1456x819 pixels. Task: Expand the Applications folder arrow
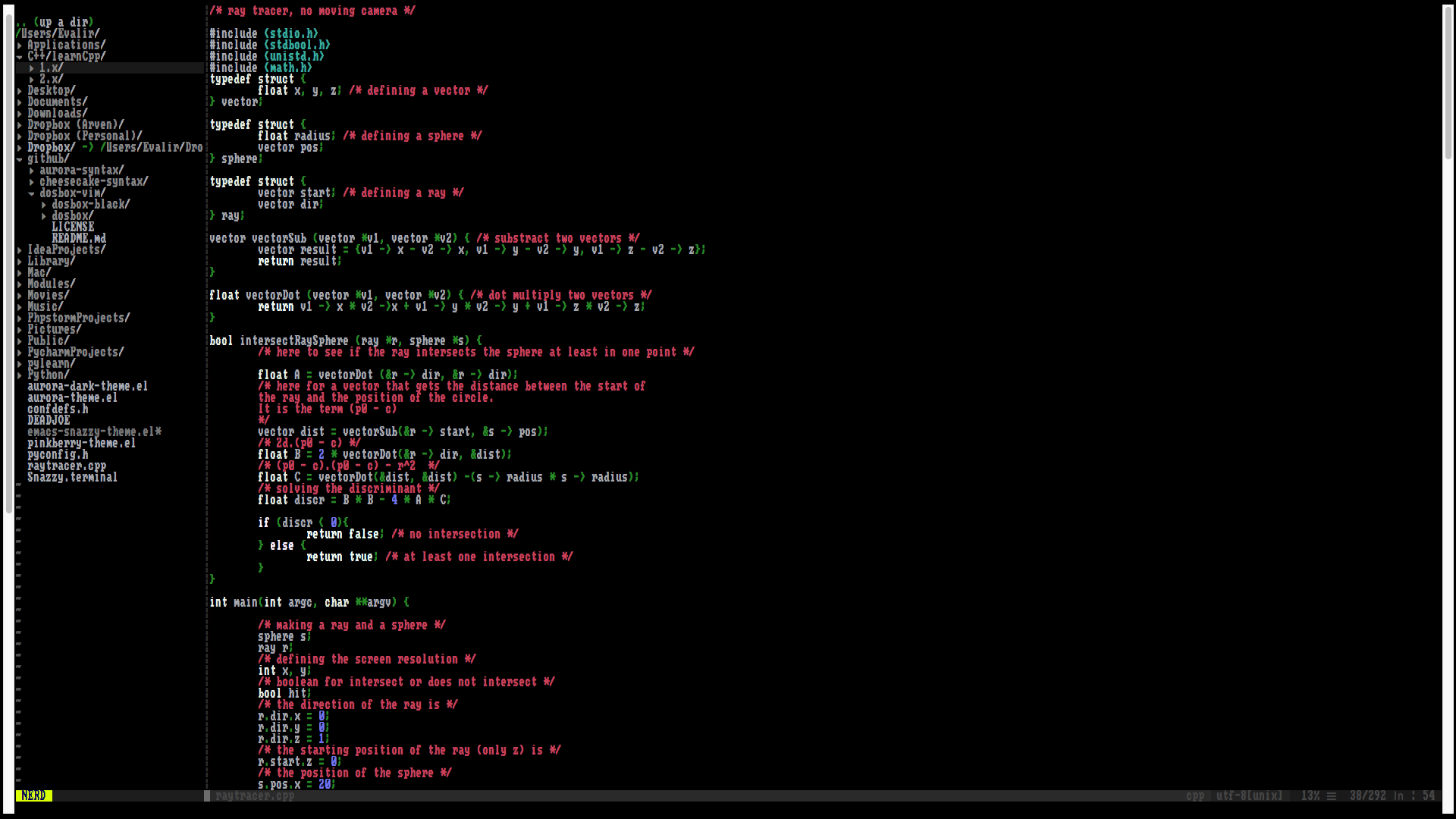pos(20,45)
